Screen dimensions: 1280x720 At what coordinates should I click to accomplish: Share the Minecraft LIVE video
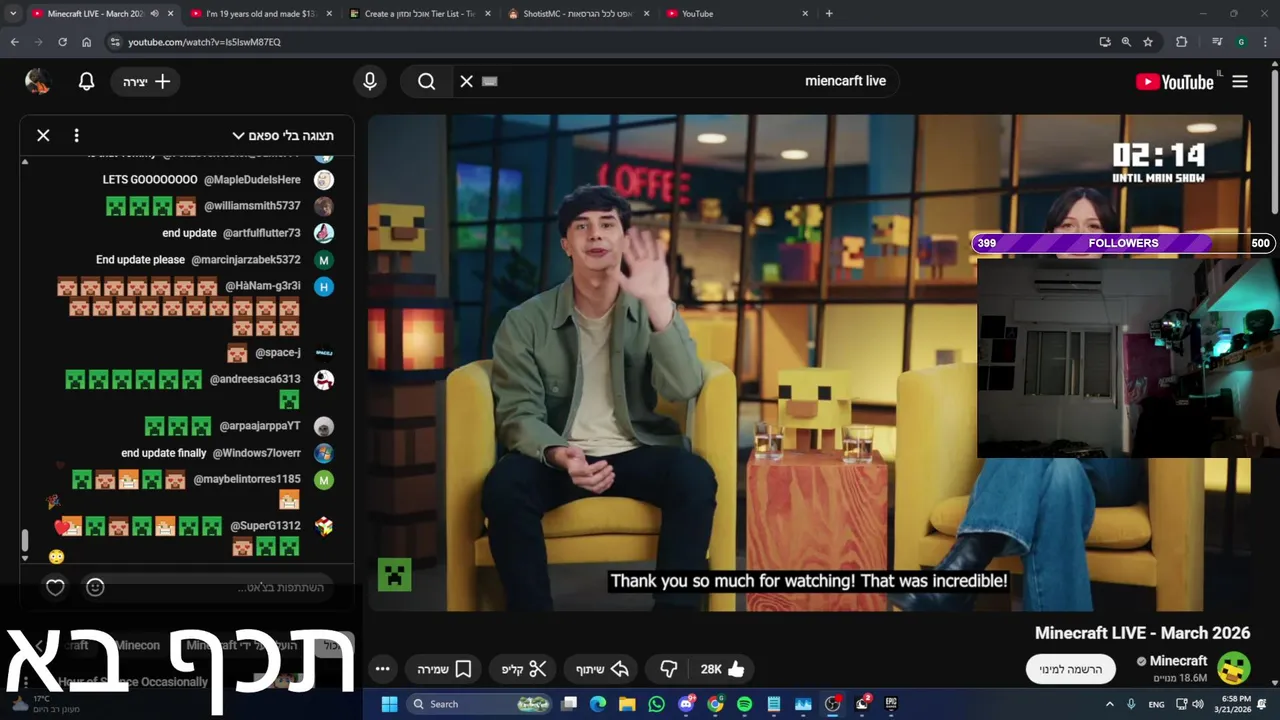tap(602, 669)
